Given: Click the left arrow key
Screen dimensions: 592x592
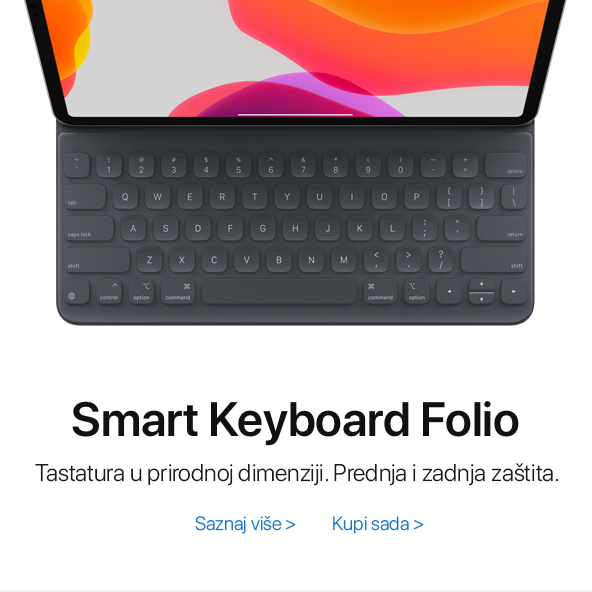Looking at the screenshot, I should pos(449,292).
